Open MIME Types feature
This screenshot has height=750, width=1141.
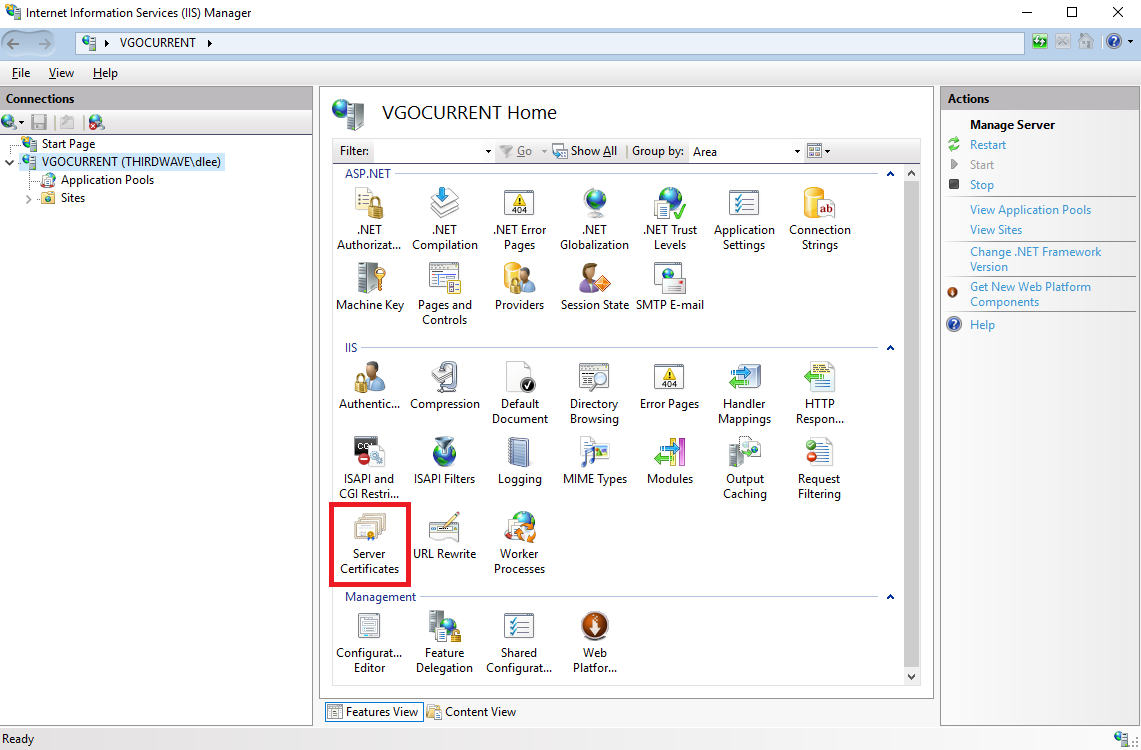click(595, 460)
